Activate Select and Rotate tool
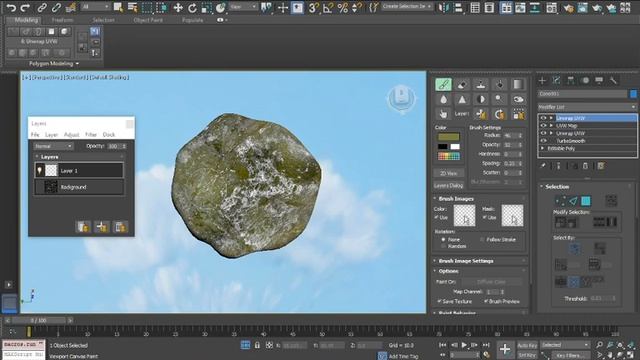This screenshot has width=640, height=360. coord(192,7)
